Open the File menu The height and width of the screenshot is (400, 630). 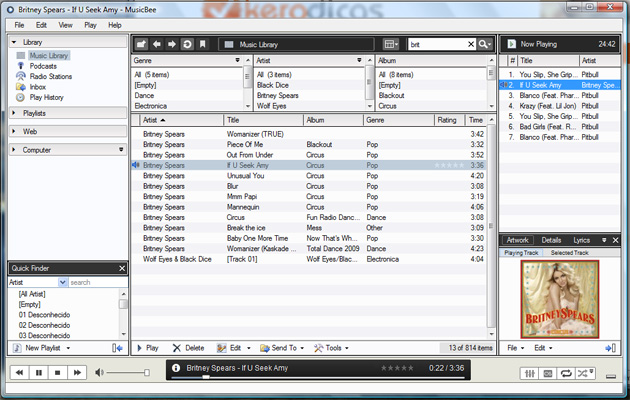coord(19,25)
